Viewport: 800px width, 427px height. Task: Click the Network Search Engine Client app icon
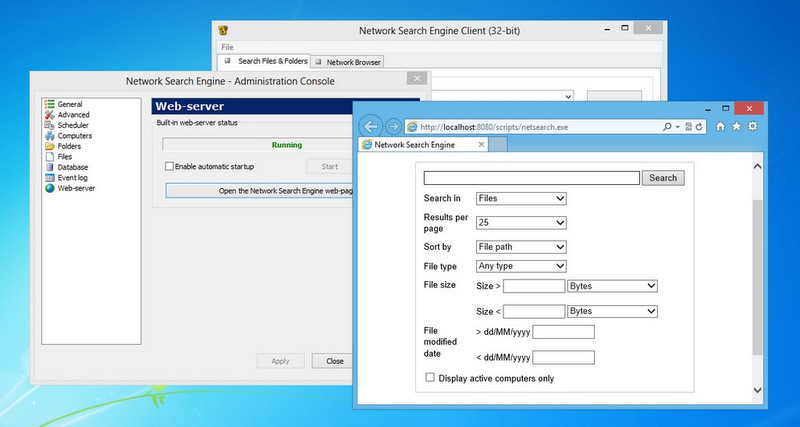click(223, 30)
